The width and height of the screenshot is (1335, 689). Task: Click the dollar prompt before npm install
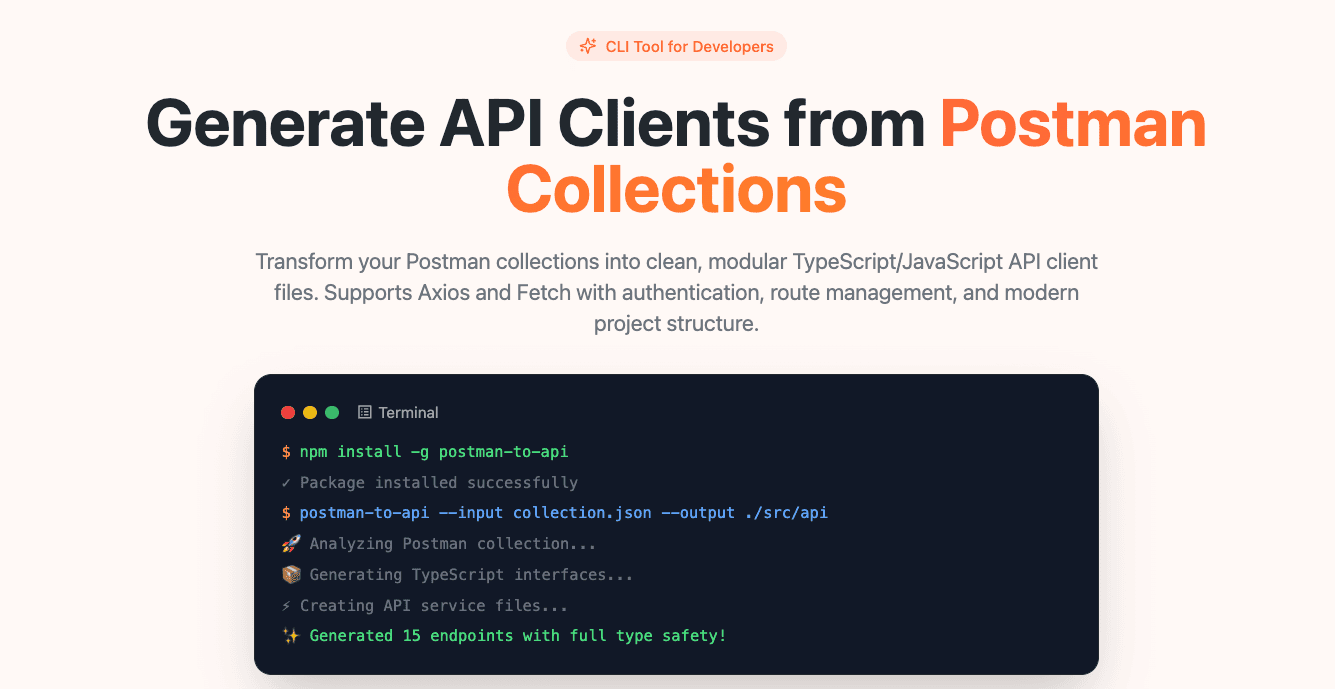click(286, 451)
